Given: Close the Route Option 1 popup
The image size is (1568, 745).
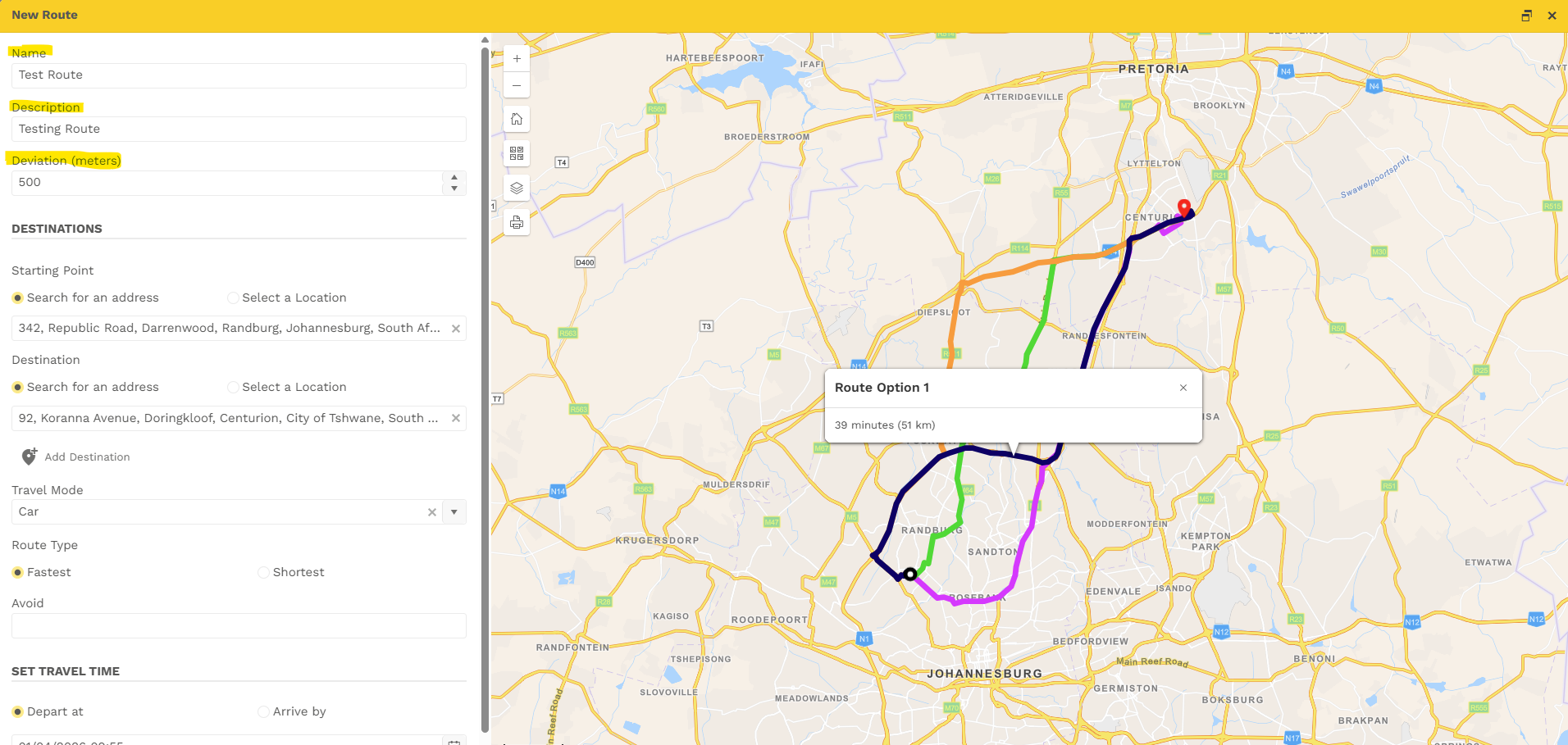Looking at the screenshot, I should 1183,388.
